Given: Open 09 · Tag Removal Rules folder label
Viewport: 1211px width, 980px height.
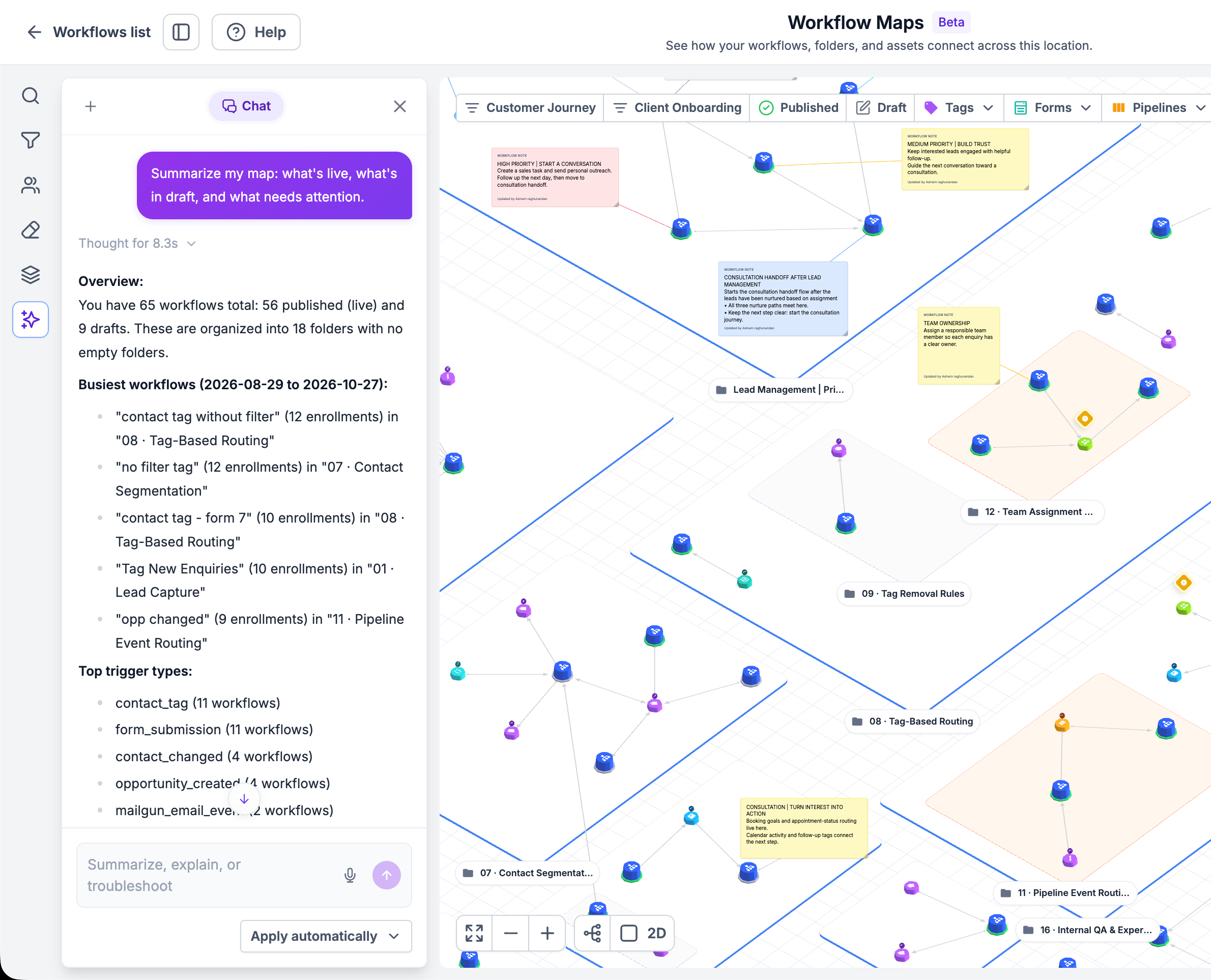Looking at the screenshot, I should click(904, 594).
